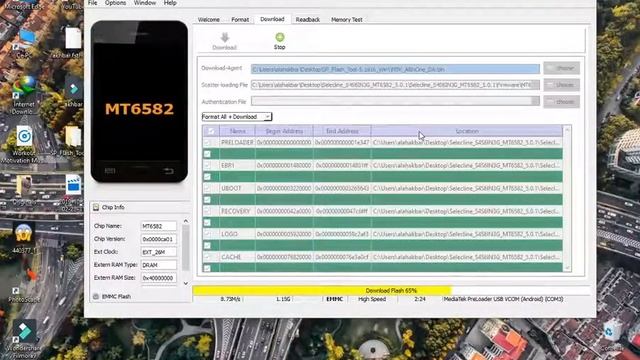Click the Name column header

(x=238, y=131)
